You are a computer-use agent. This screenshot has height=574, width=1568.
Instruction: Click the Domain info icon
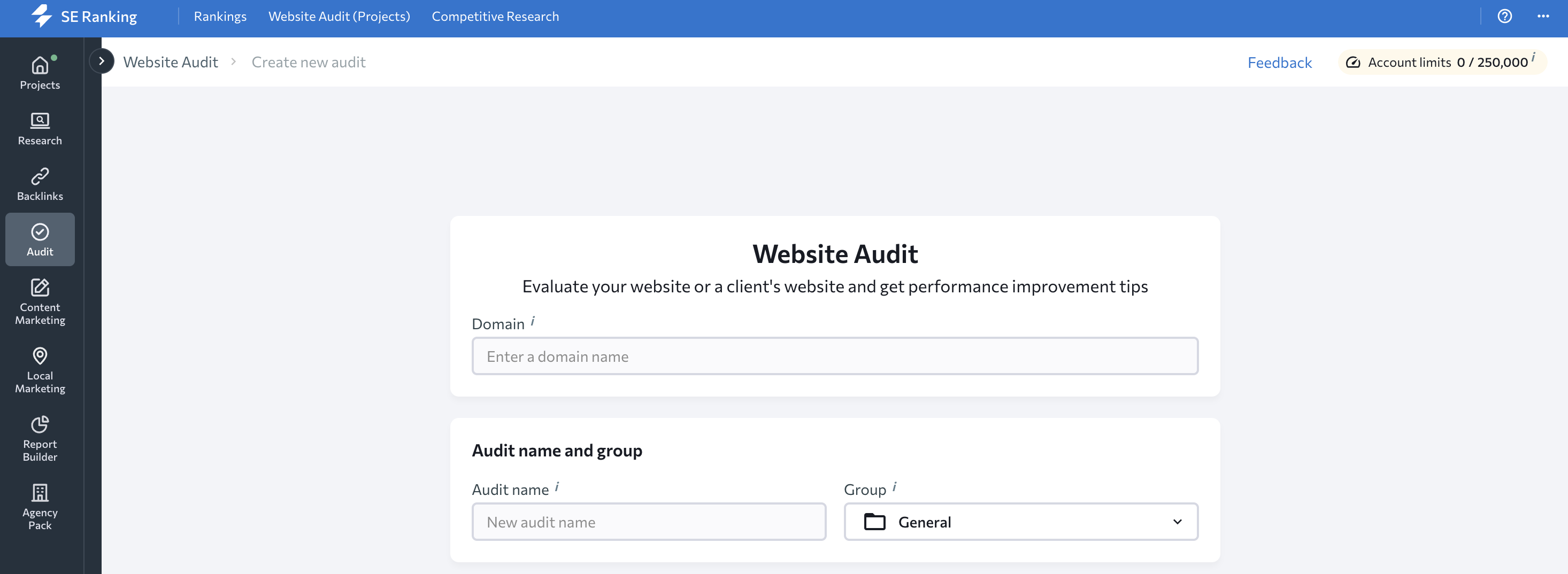(x=533, y=321)
